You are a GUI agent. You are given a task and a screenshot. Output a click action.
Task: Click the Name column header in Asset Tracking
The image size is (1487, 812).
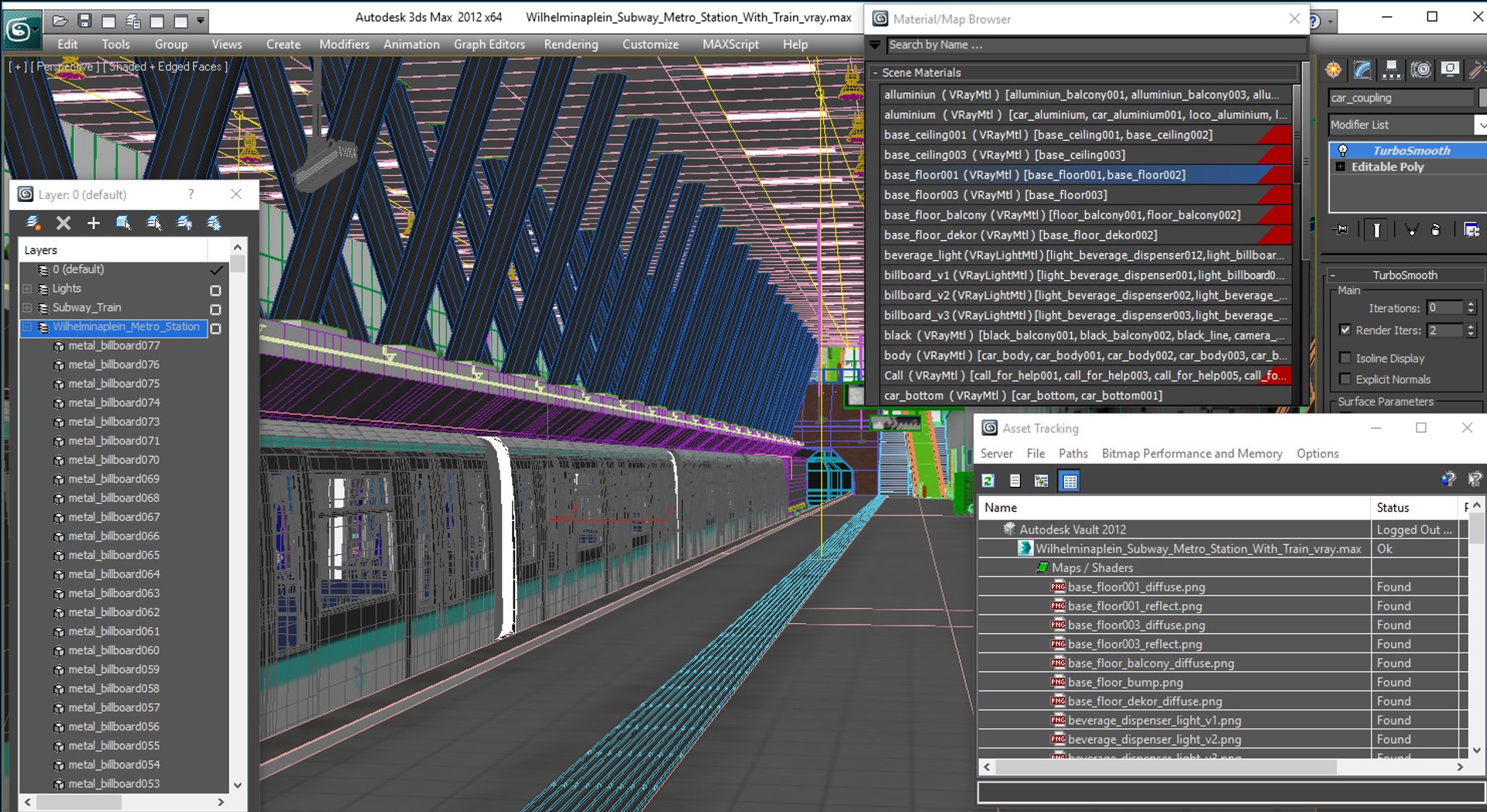(x=1174, y=508)
